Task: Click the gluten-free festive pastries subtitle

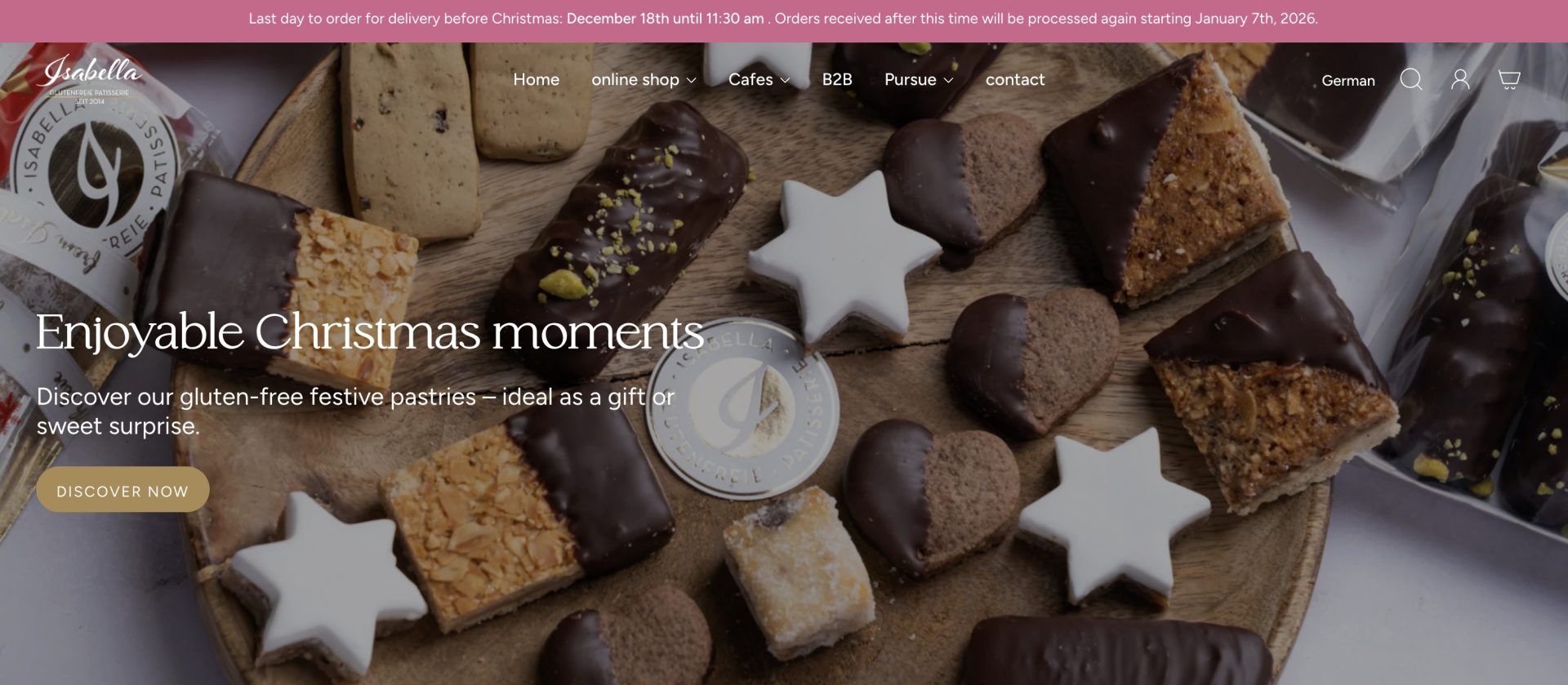Action: pyautogui.click(x=355, y=411)
